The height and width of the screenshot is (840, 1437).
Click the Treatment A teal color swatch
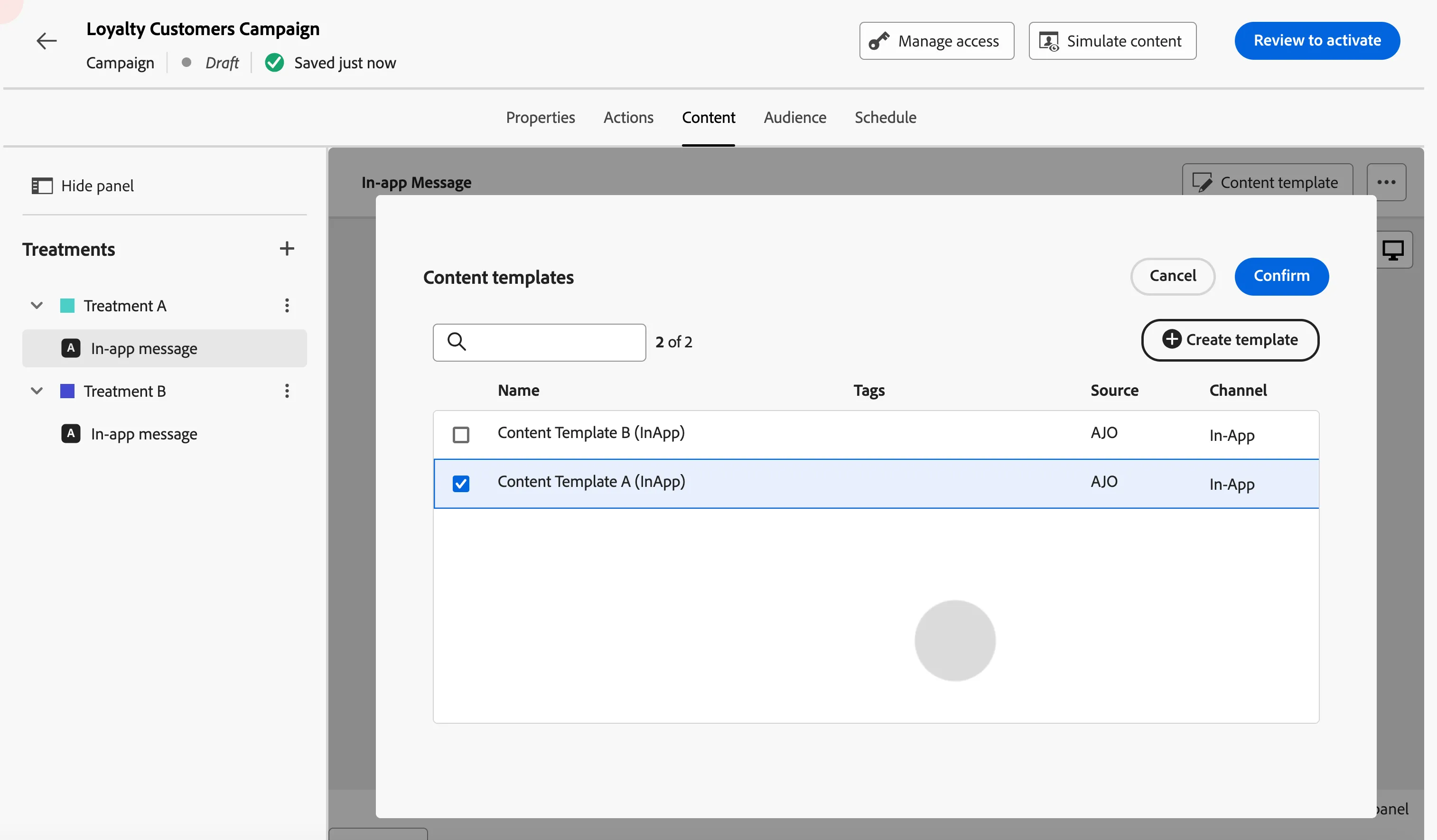(67, 306)
